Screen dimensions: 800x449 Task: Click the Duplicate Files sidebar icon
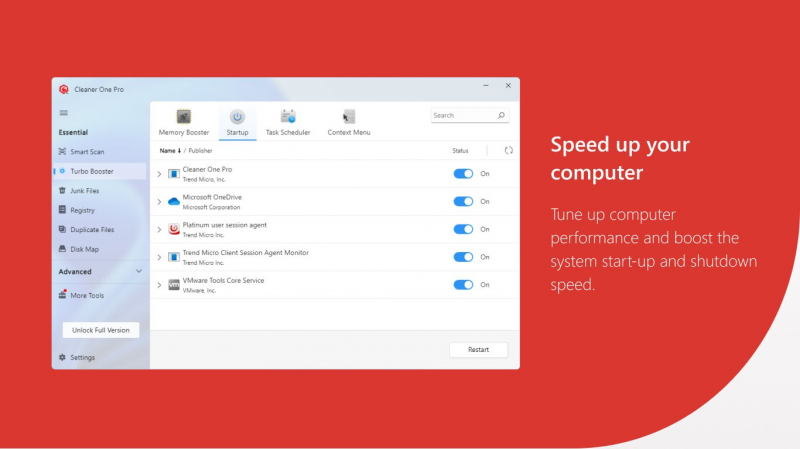point(62,229)
